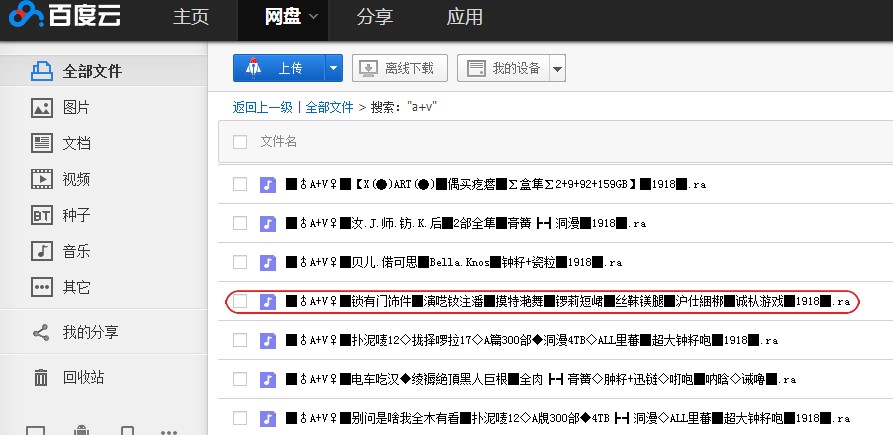Click the 上传 upload button
Screen dimensions: 893x435
279,68
